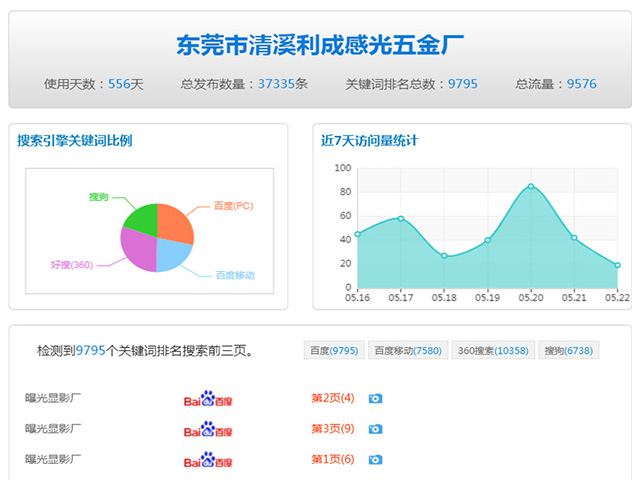Click the 37335条 total published value
Screen dimensions: 640x480
283,84
